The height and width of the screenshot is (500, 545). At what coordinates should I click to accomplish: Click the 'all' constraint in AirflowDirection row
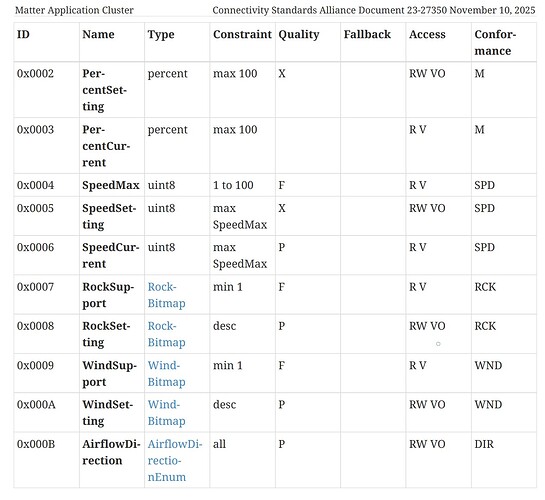(219, 444)
